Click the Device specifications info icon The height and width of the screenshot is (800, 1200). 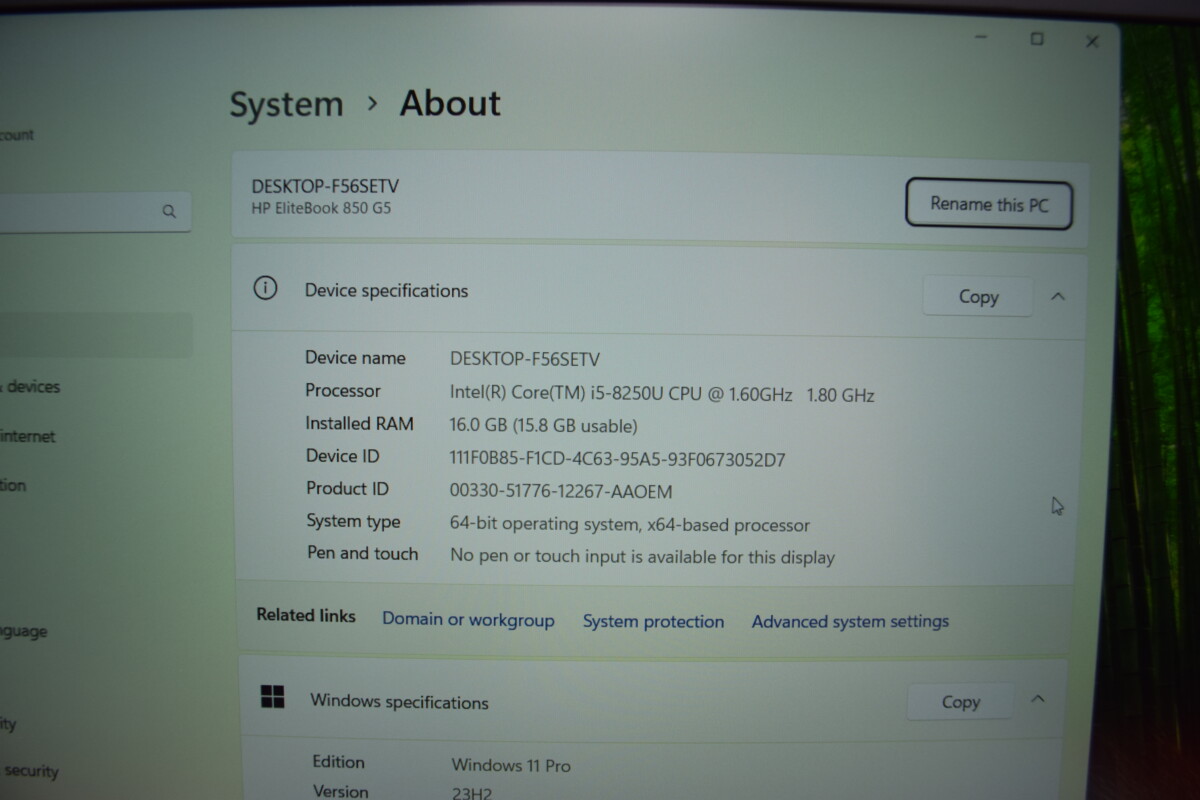[265, 289]
